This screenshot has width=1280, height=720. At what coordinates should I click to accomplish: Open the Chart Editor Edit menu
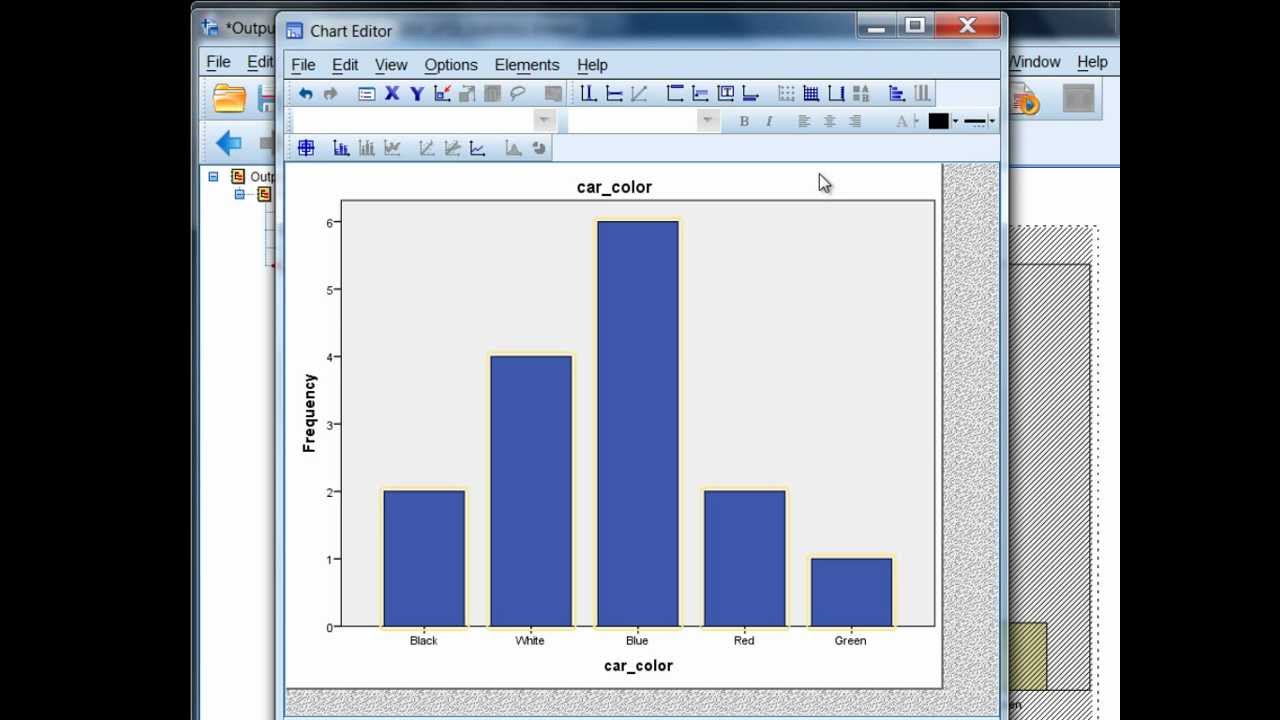click(x=345, y=65)
